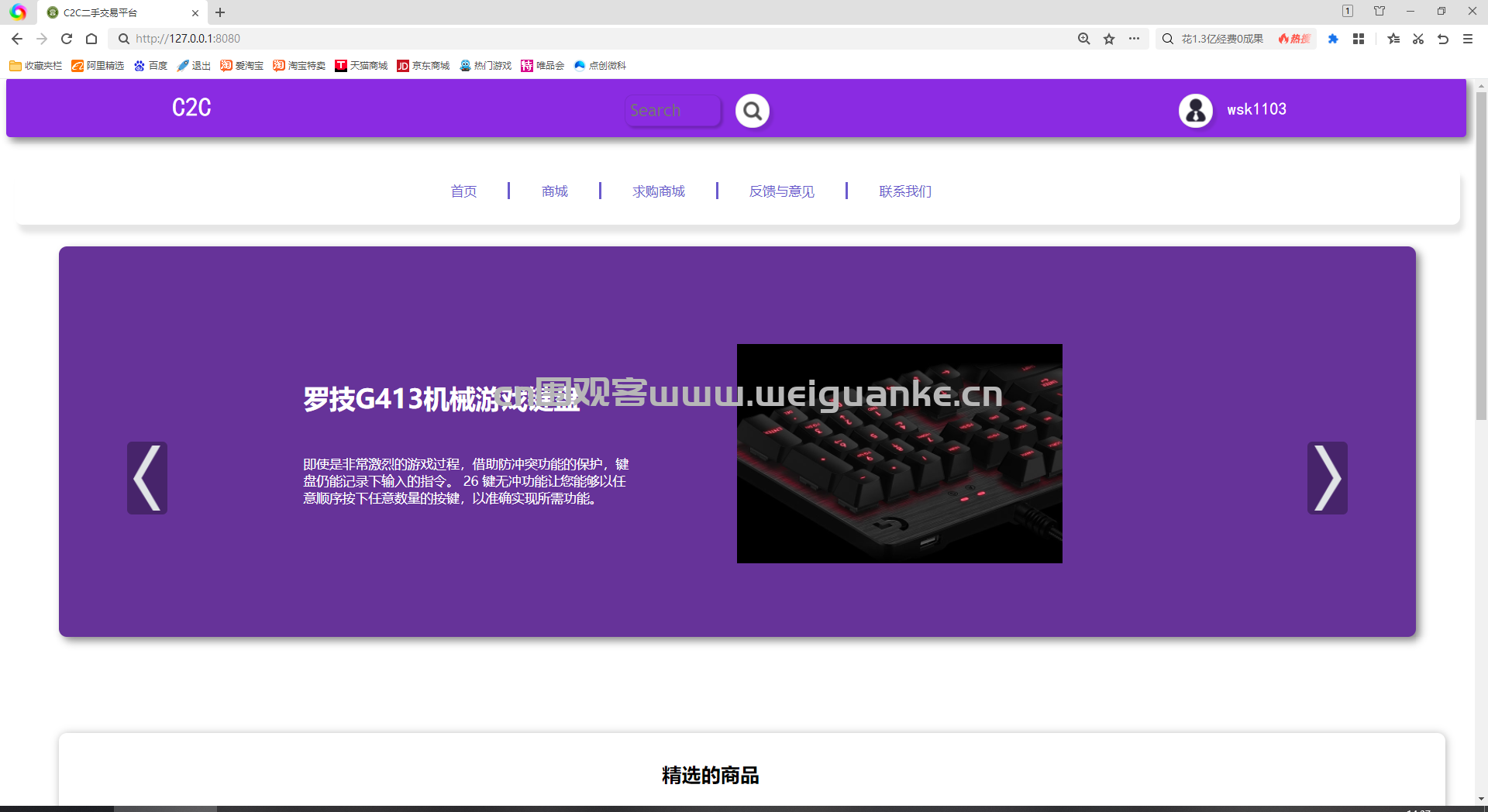Click the zoom magnifier icon in address bar
The height and width of the screenshot is (812, 1488).
(x=1084, y=39)
